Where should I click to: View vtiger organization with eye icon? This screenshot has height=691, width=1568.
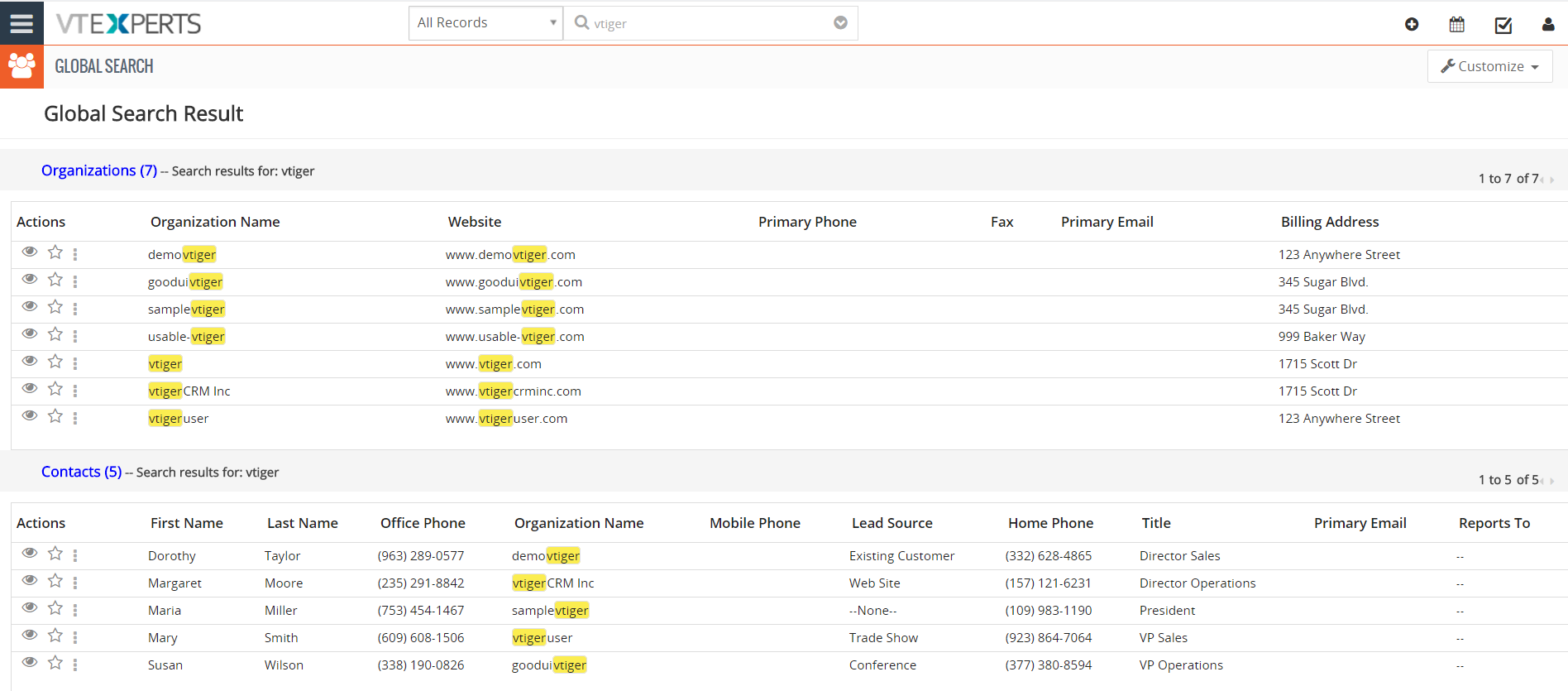(x=30, y=361)
